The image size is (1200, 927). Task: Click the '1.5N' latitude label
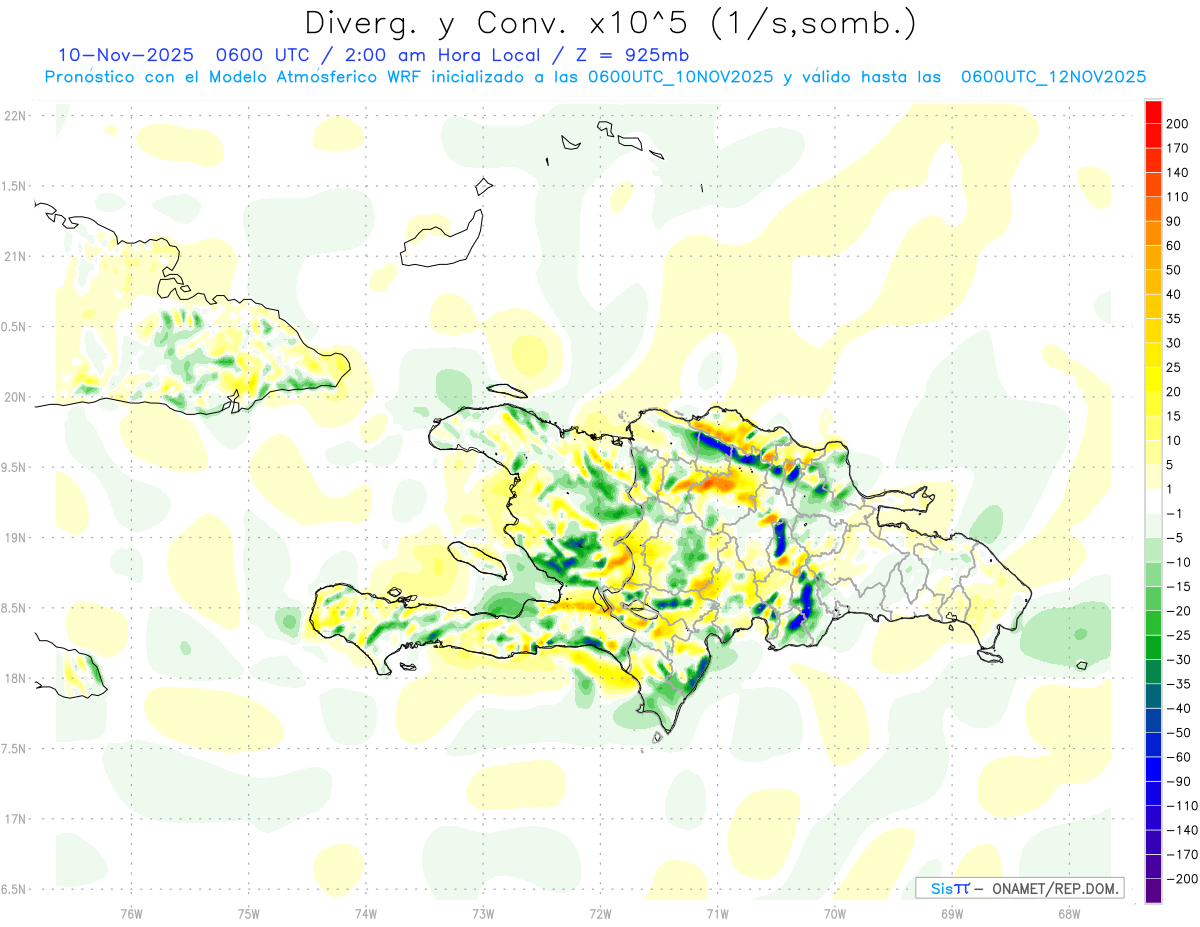coord(15,186)
